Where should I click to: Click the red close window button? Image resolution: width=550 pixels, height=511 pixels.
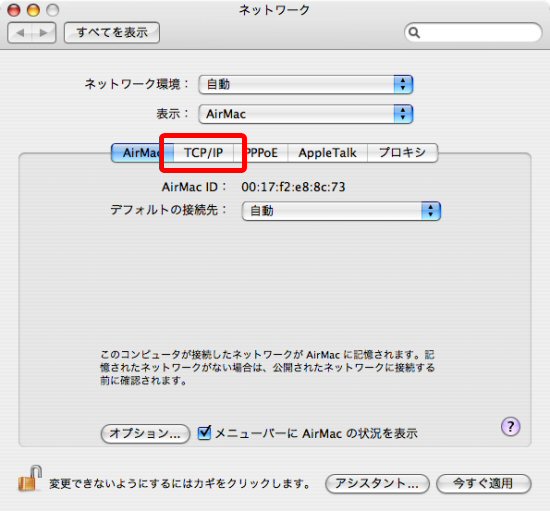[x=14, y=10]
